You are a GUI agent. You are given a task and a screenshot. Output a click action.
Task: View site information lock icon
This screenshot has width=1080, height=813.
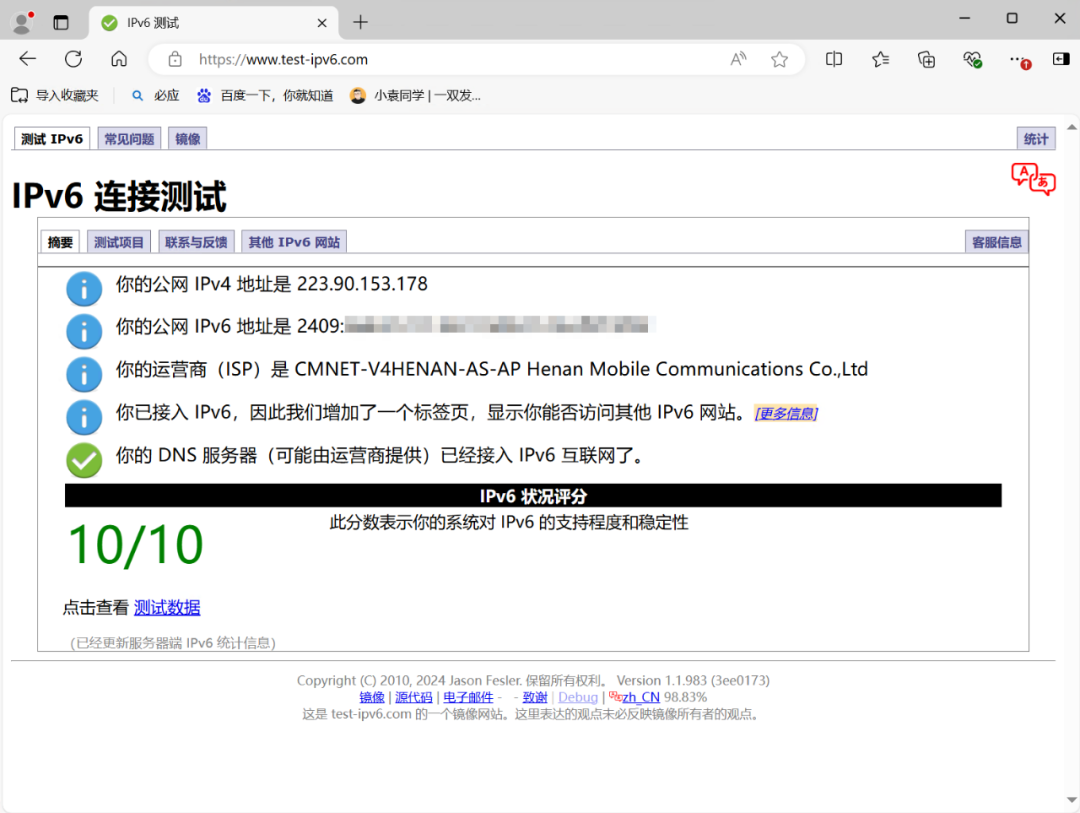pos(175,59)
